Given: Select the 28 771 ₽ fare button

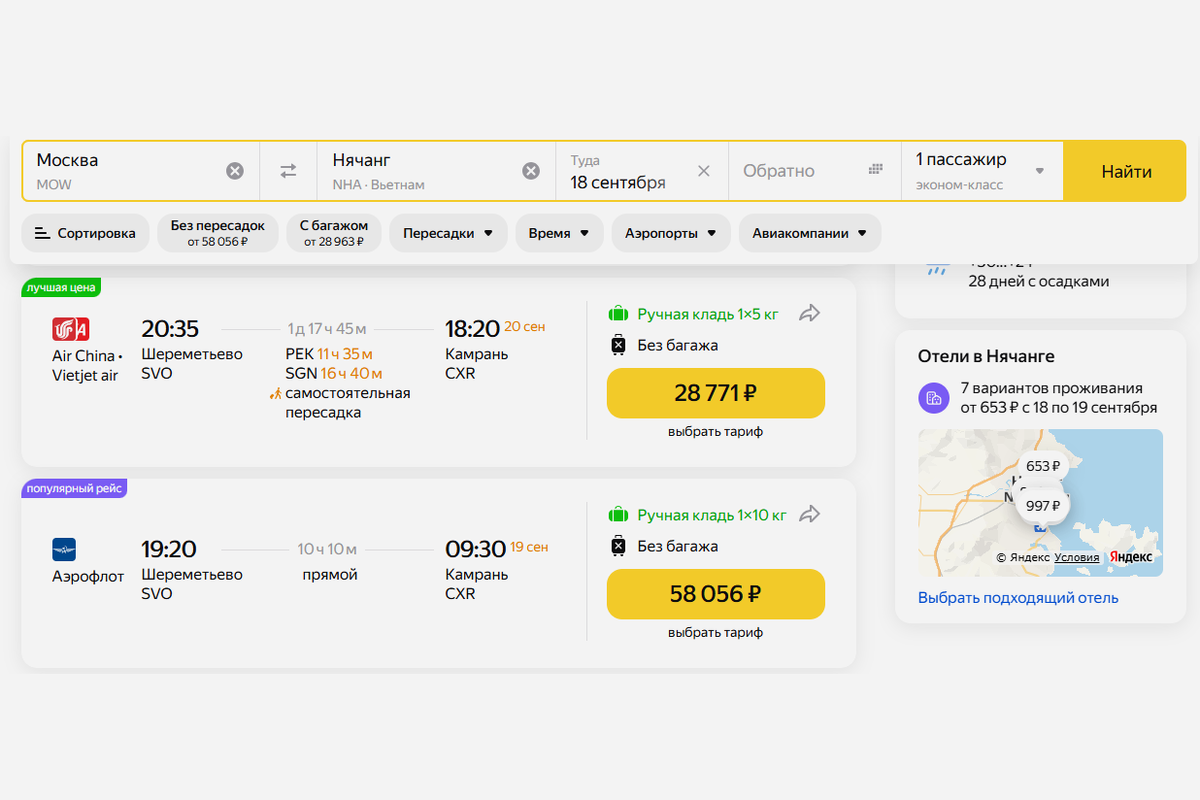Looking at the screenshot, I should point(715,393).
